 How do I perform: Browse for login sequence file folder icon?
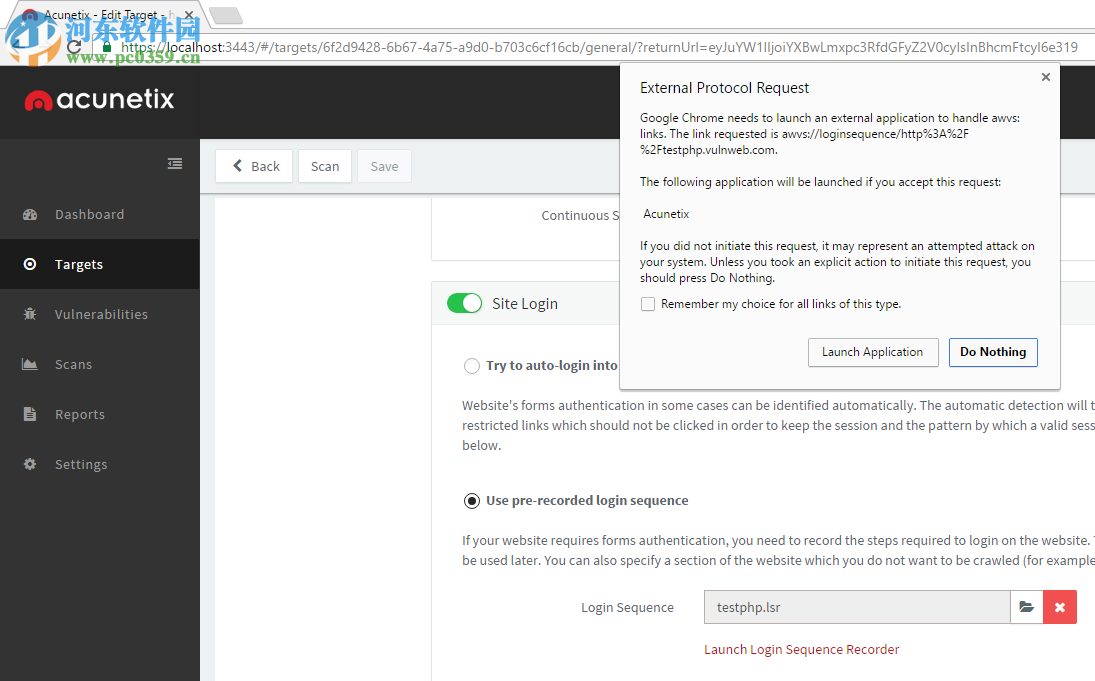click(1027, 607)
